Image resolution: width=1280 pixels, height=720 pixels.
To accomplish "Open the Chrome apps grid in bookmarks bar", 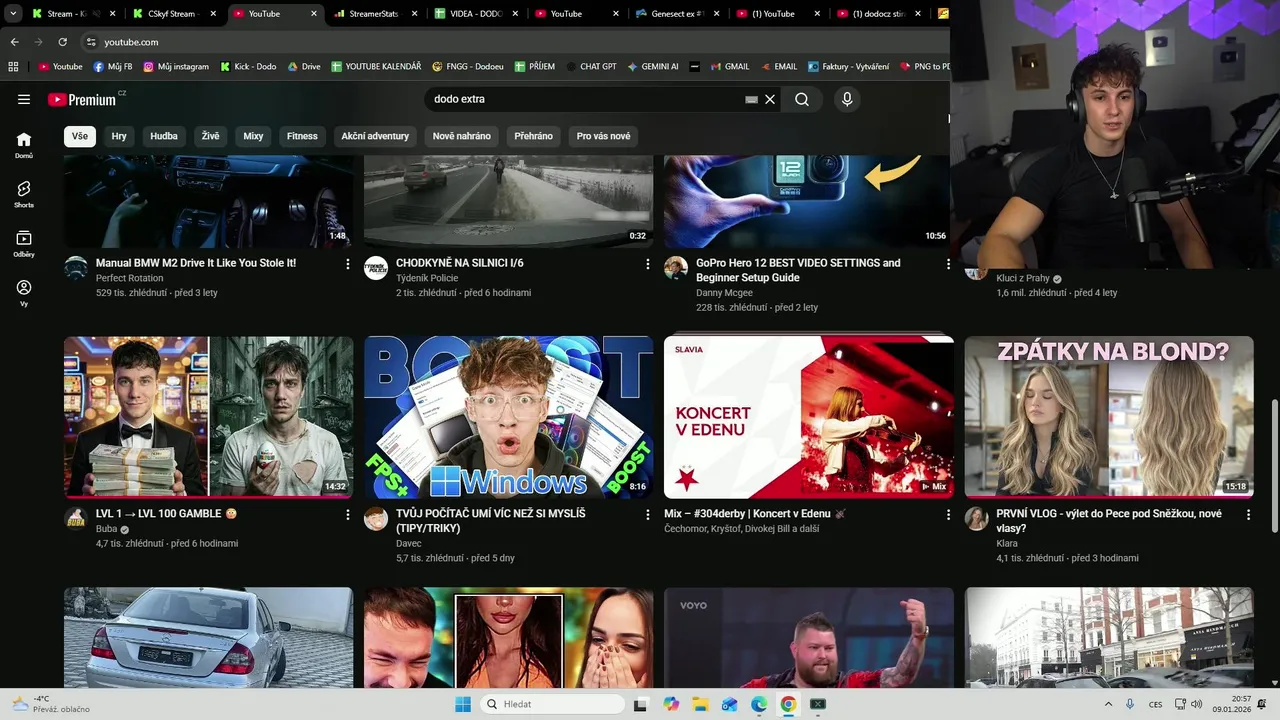I will click(13, 67).
